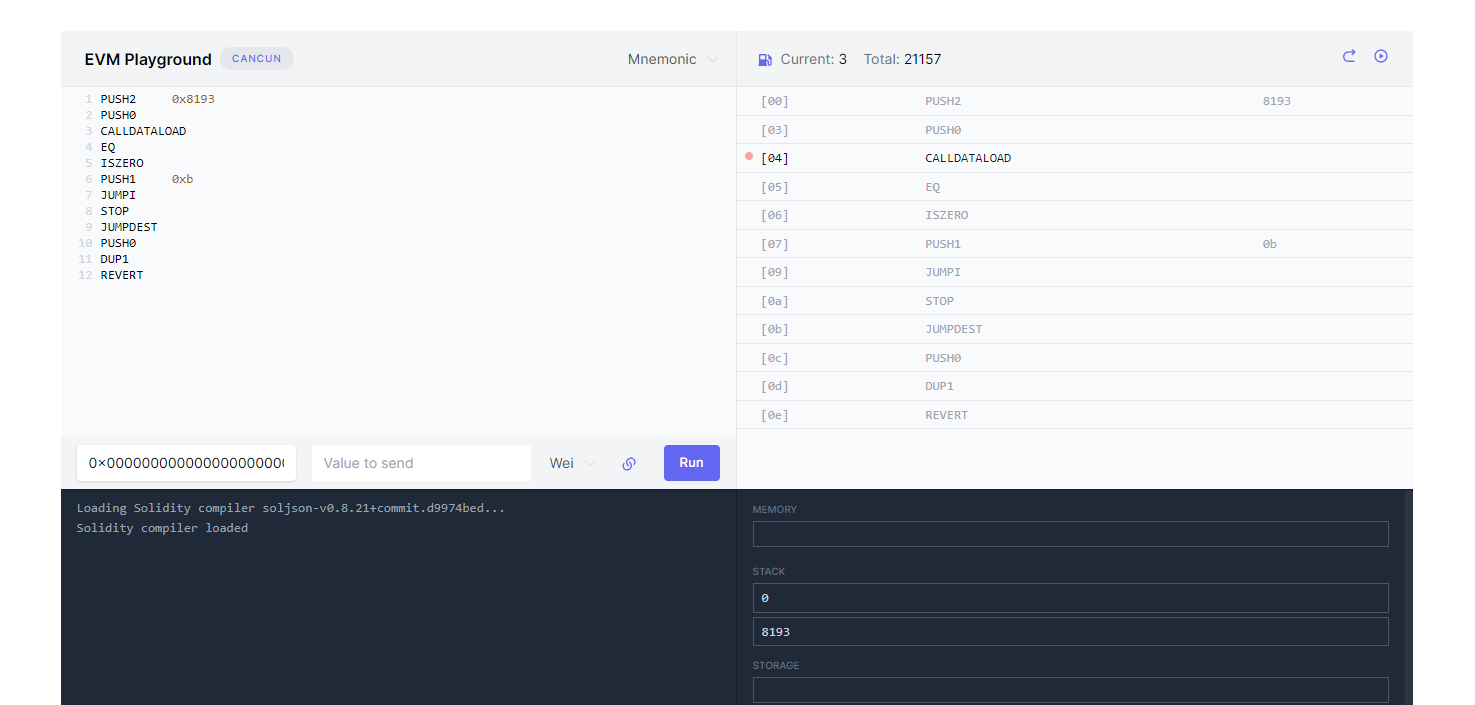Viewport: 1475px width, 705px height.
Task: Click the CANCUN fork badge
Action: click(x=257, y=59)
